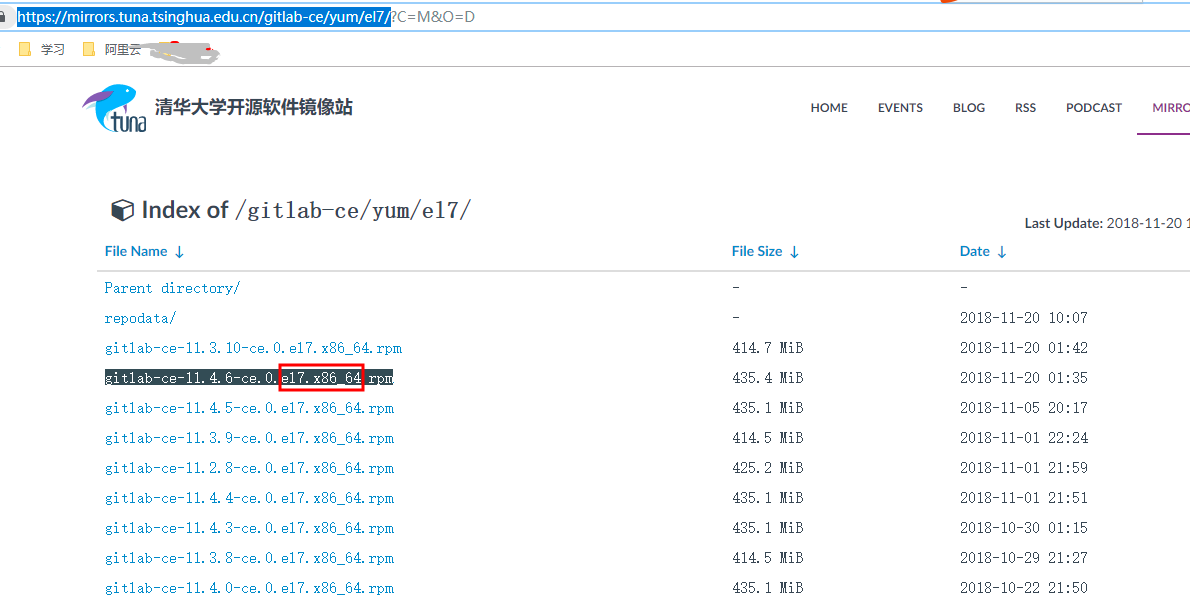The width and height of the screenshot is (1190, 601).
Task: Download gitlab-ce-11.4.5-ce.0.el7.x86_64.rpm
Action: click(x=249, y=408)
